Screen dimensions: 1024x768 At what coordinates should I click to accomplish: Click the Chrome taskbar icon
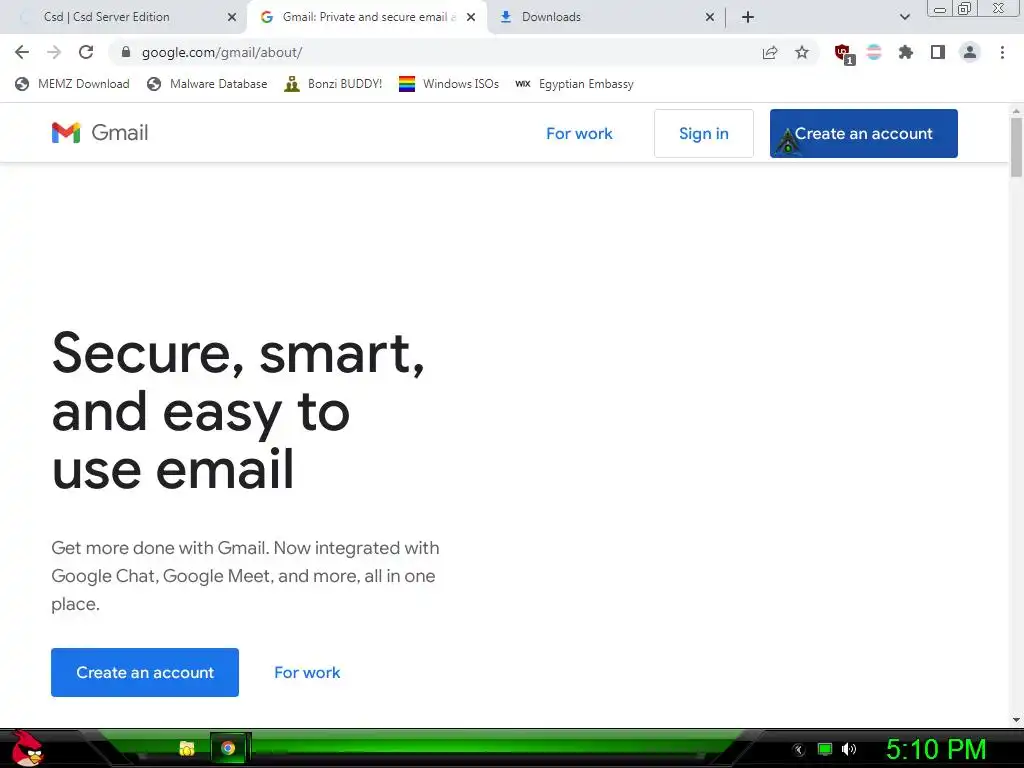(x=228, y=748)
